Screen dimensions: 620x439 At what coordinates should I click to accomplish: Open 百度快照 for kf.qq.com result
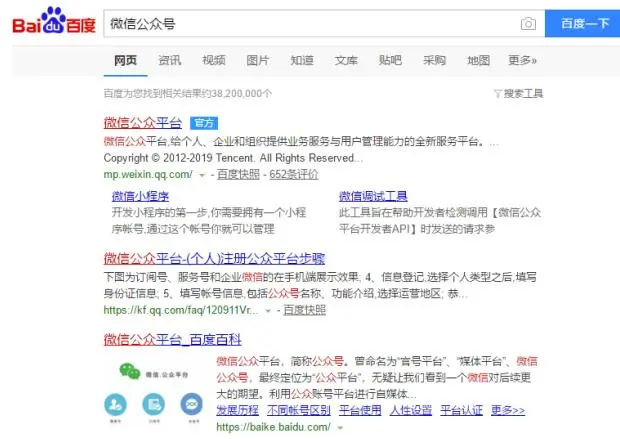pos(305,310)
